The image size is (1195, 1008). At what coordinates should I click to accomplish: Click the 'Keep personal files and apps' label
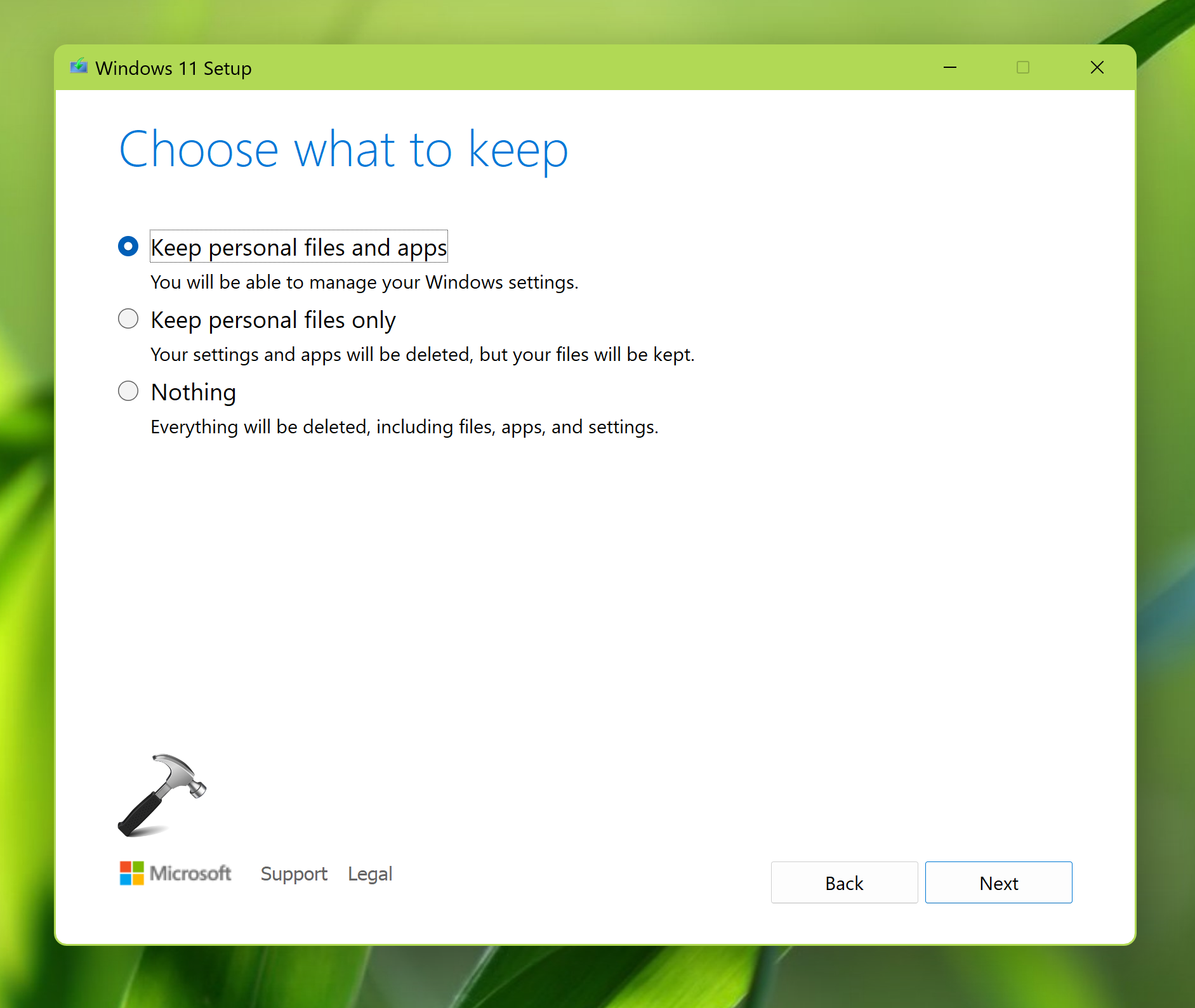(x=298, y=247)
